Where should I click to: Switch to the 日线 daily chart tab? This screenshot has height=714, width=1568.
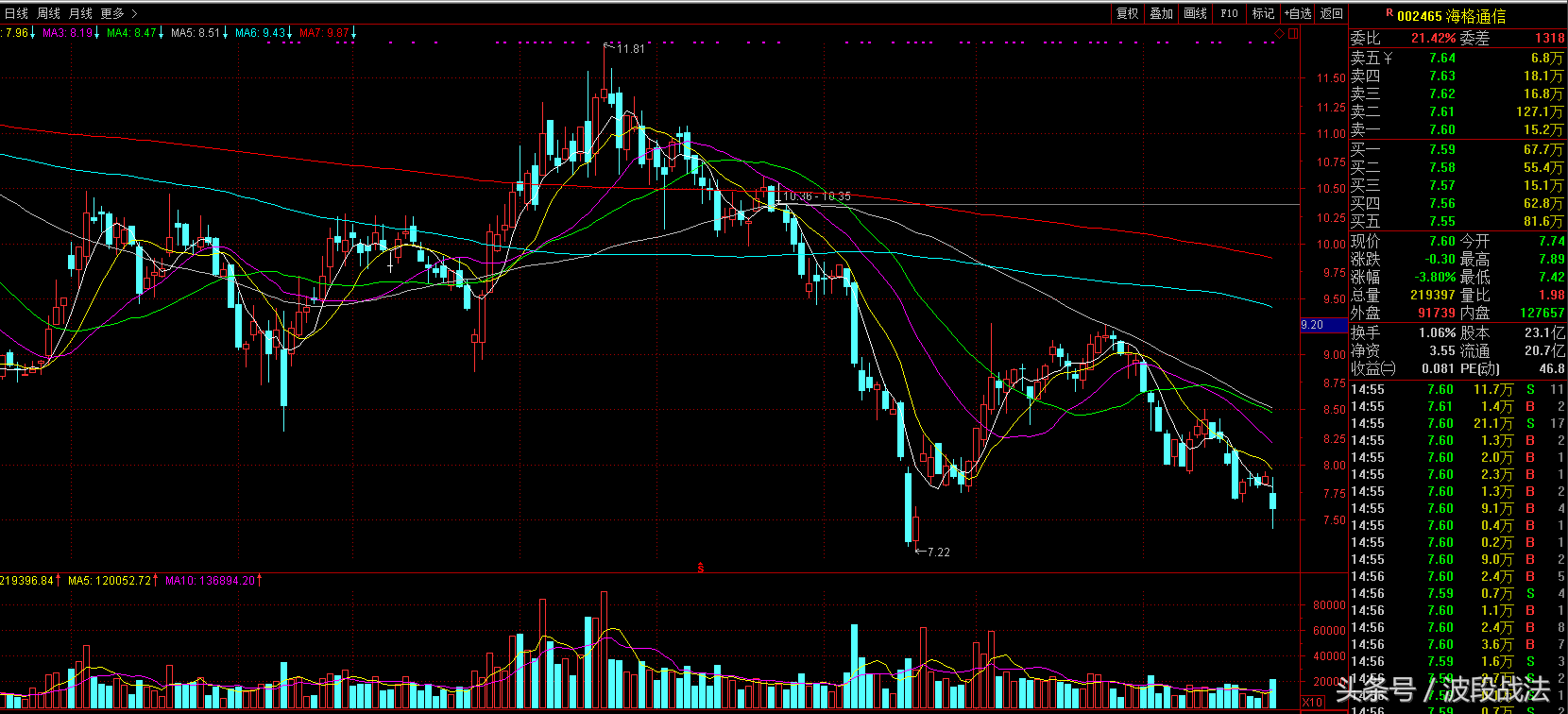(16, 13)
